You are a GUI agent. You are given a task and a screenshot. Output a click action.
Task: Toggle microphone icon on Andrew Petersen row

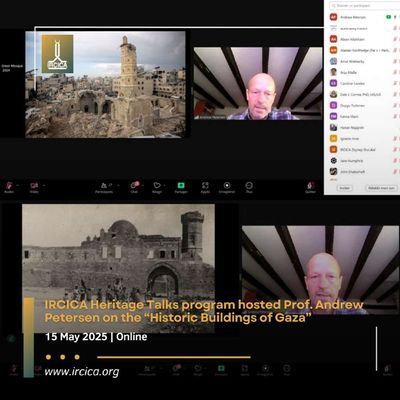coord(396,17)
